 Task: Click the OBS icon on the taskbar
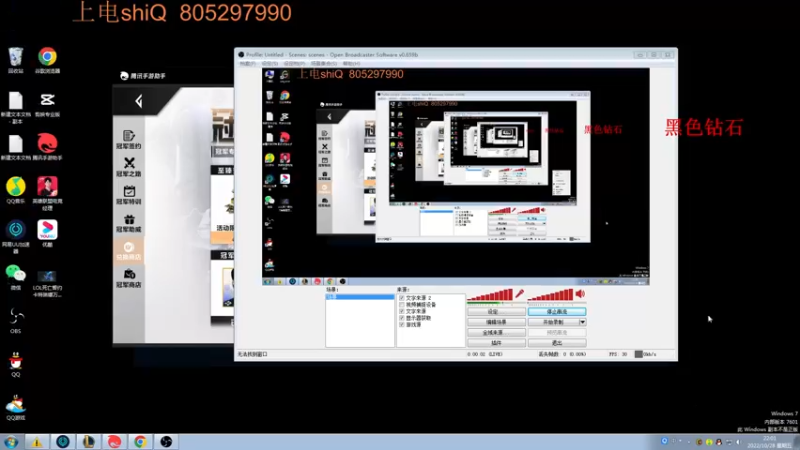point(166,441)
